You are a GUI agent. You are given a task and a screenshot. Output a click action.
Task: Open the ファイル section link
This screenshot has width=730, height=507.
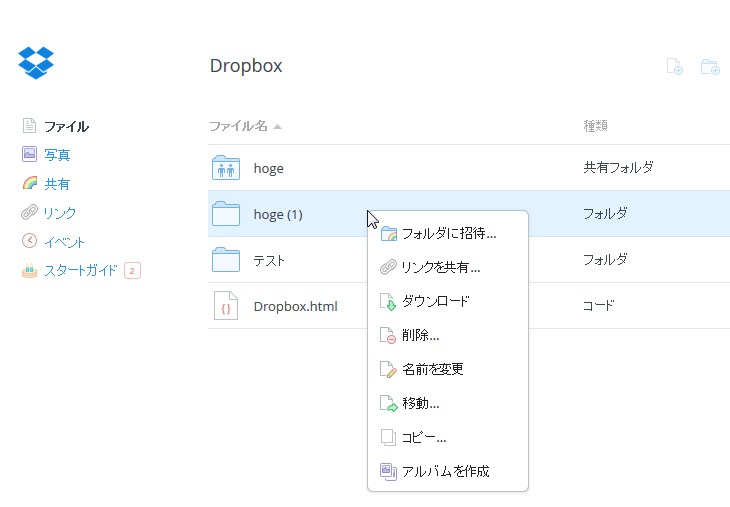coord(66,126)
